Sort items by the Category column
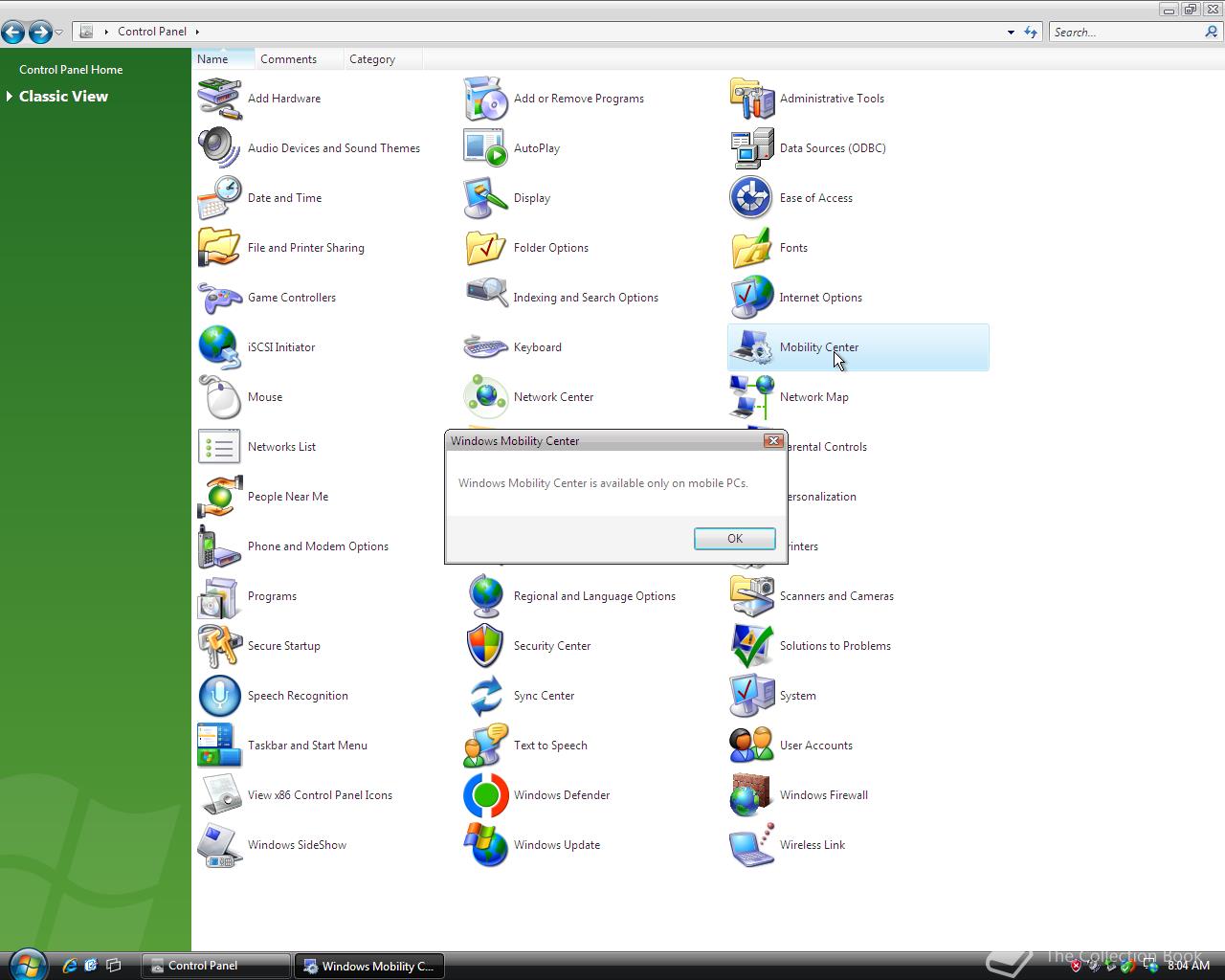Screen dimensions: 1225x980 click(382, 58)
